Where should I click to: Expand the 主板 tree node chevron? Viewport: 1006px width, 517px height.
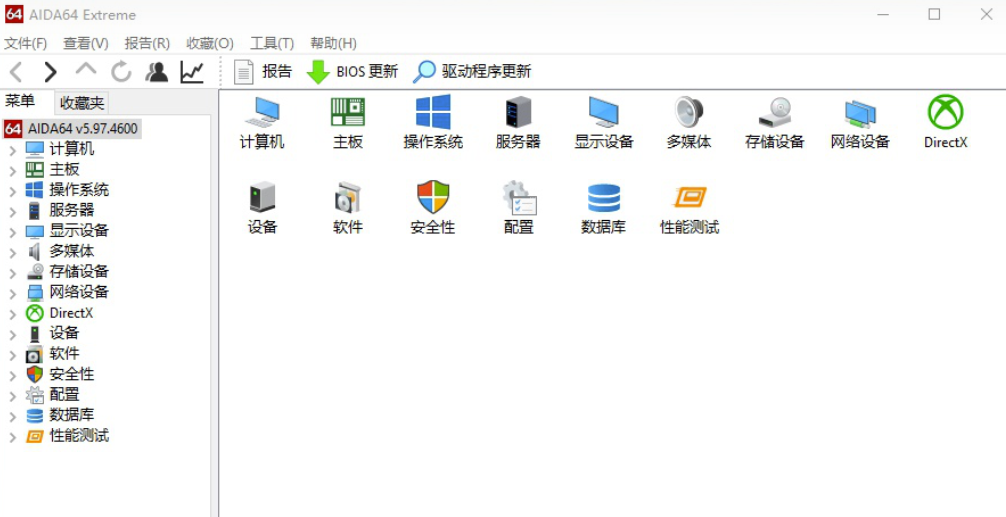coord(12,170)
